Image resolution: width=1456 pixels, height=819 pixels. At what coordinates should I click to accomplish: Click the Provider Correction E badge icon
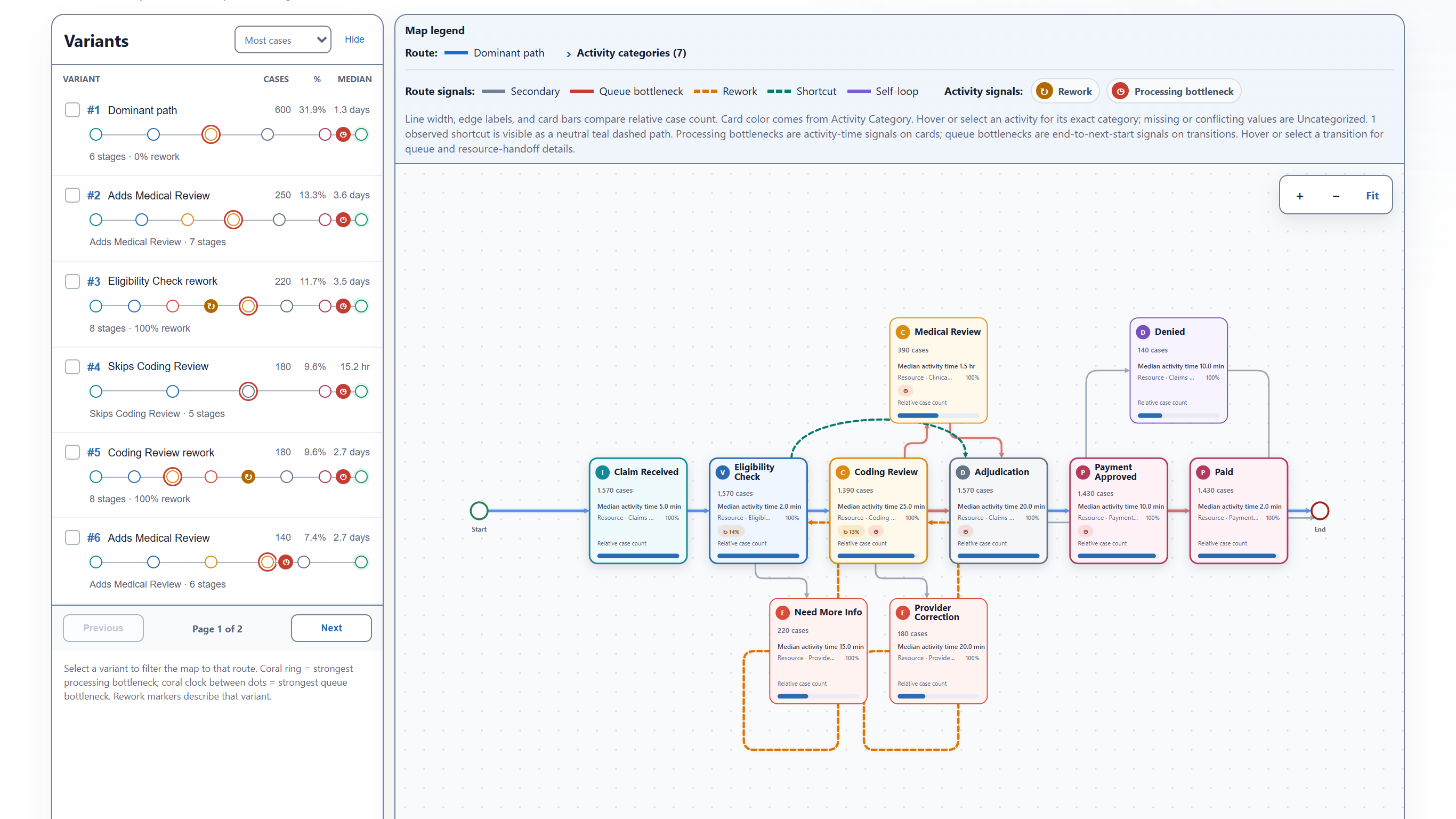[x=903, y=613]
